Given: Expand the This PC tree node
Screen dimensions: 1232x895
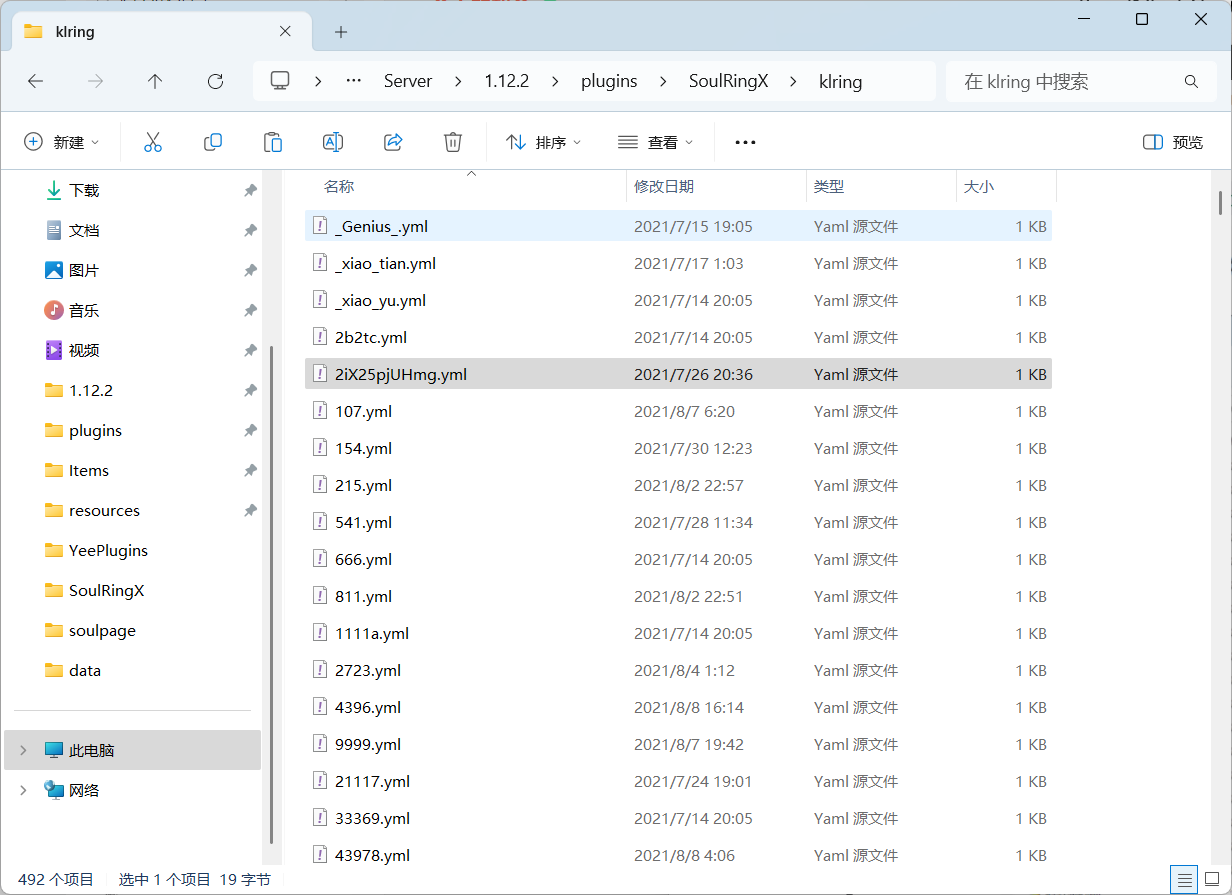Looking at the screenshot, I should coord(23,750).
